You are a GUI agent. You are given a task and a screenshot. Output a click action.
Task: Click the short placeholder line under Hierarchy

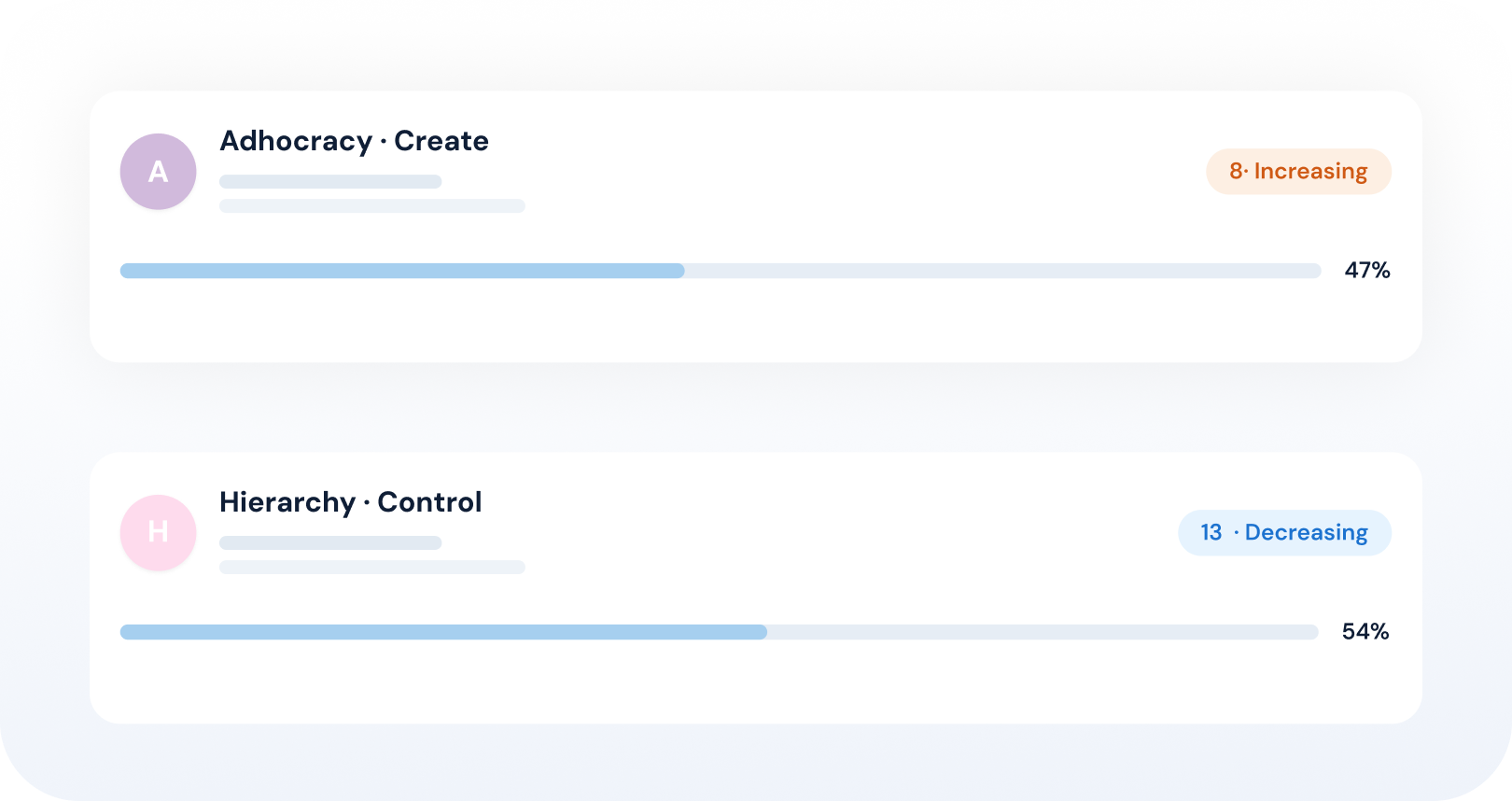330,543
